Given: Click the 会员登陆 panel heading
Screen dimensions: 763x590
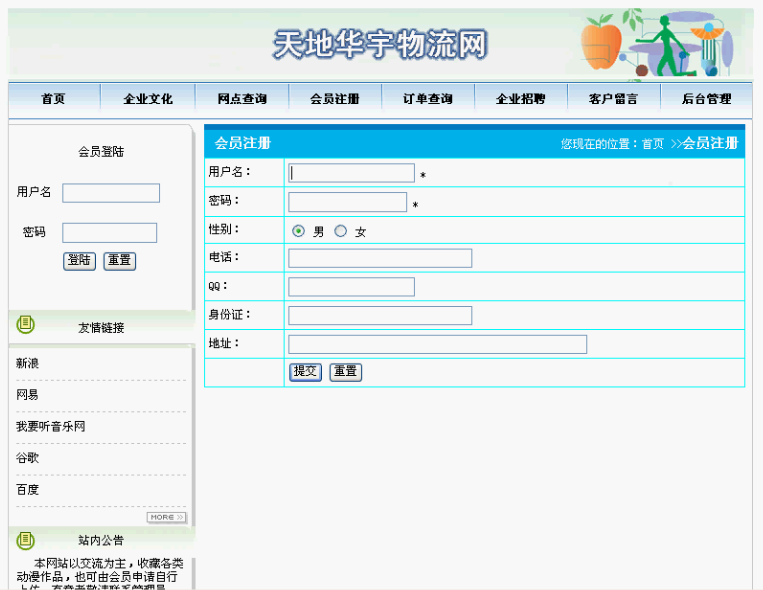Looking at the screenshot, I should (x=101, y=152).
